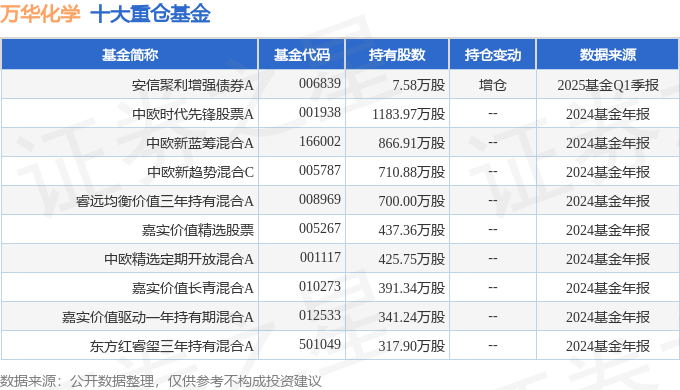This screenshot has height=390, width=680.
Task: Select fund 中欧新趋势混合C
Action: tap(200, 172)
